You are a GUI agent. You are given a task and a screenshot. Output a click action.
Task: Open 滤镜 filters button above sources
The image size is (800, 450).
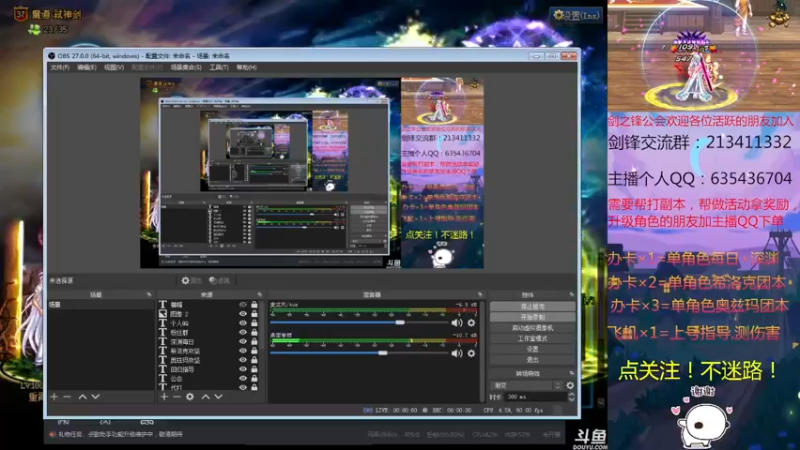point(219,281)
